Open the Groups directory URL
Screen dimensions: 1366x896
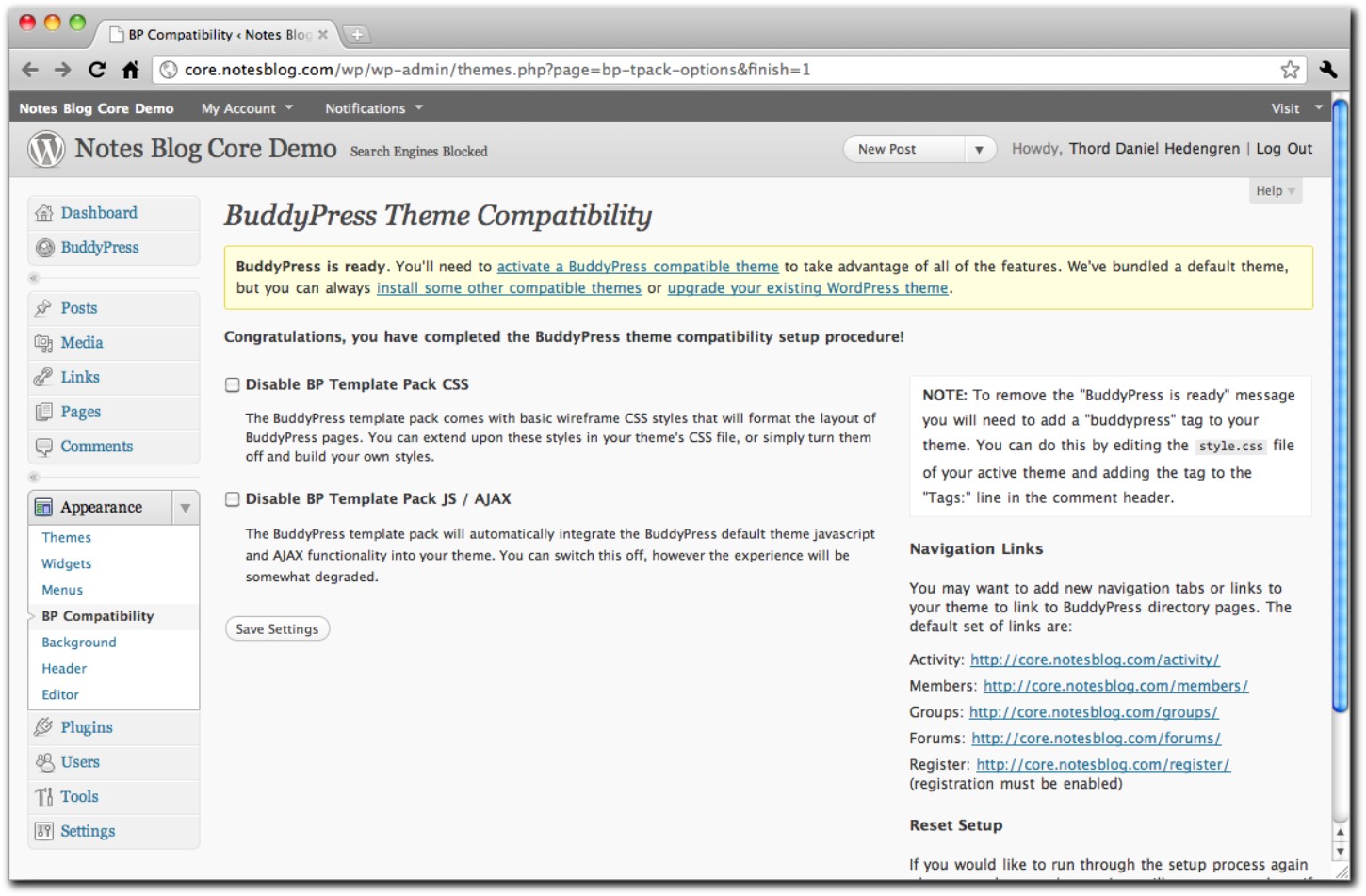pos(1093,713)
